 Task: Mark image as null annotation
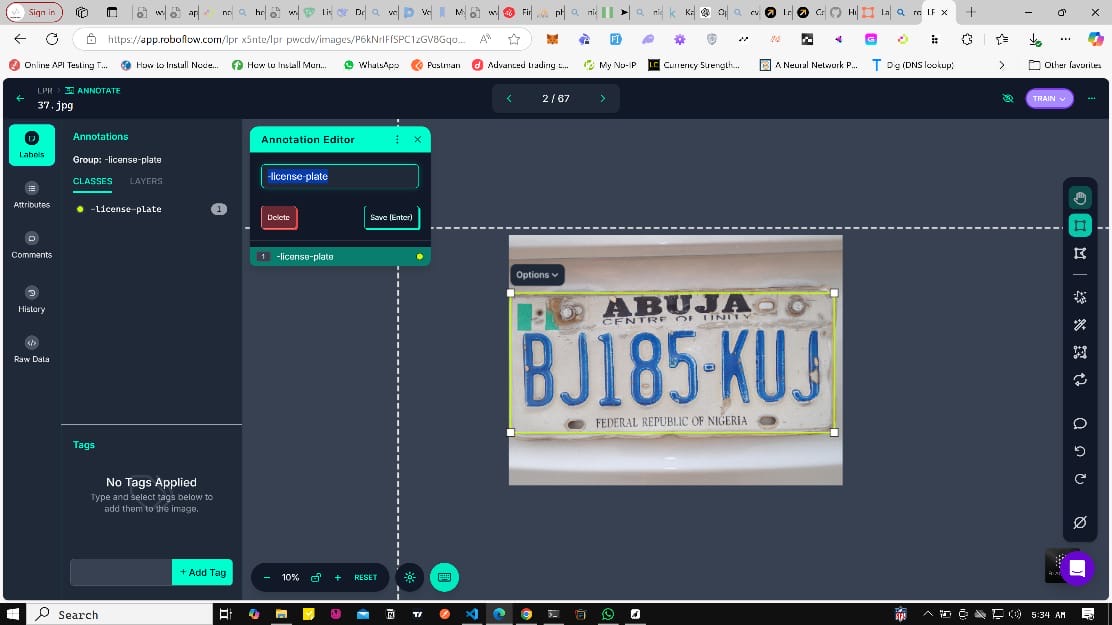click(x=1080, y=522)
